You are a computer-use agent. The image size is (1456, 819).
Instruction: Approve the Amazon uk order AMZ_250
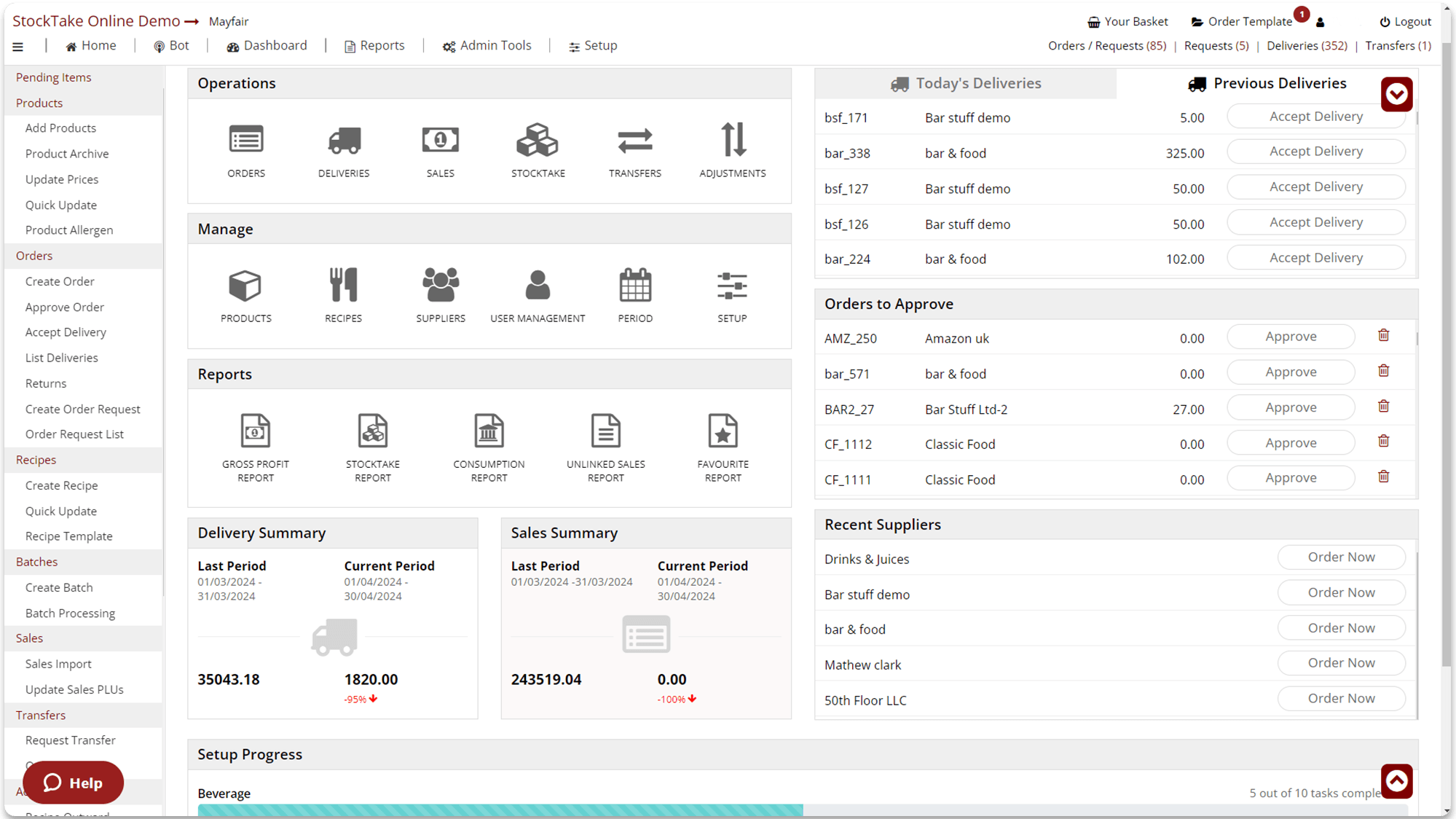[1291, 336]
